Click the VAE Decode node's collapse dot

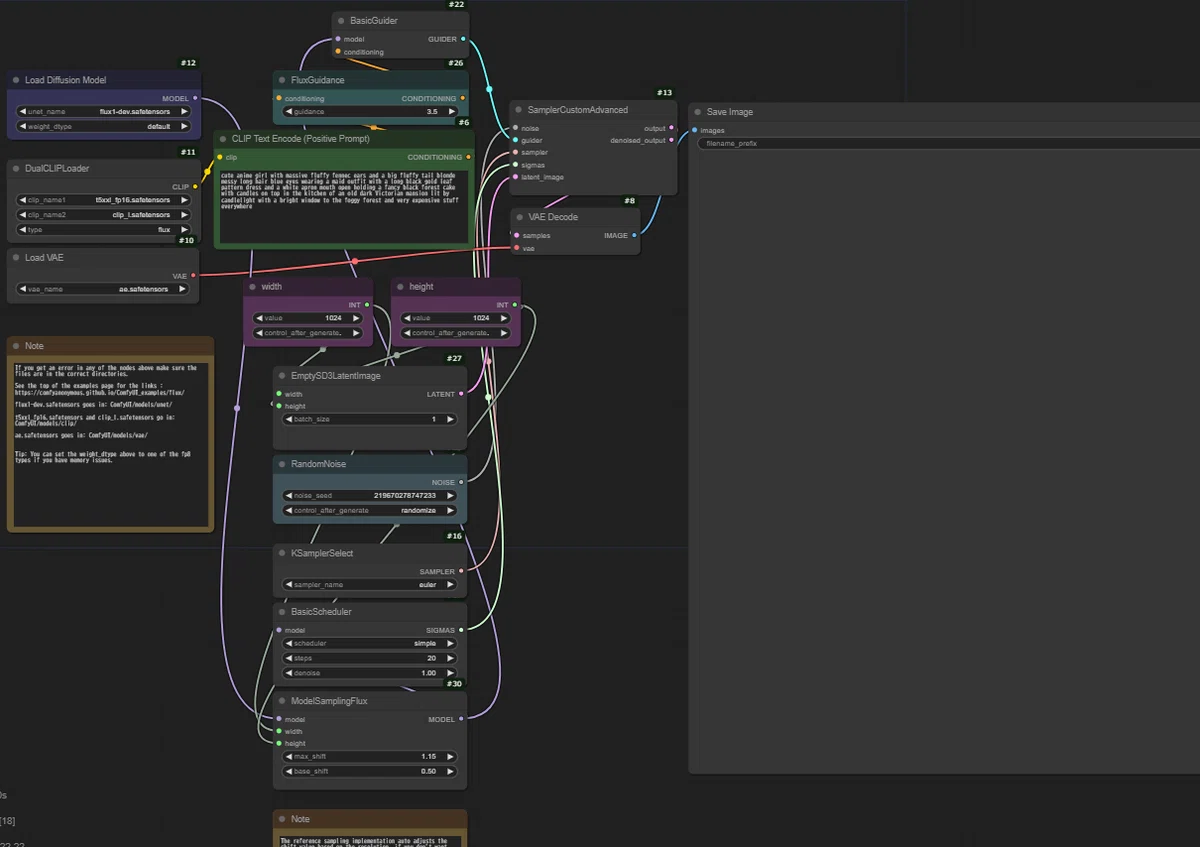[518, 217]
